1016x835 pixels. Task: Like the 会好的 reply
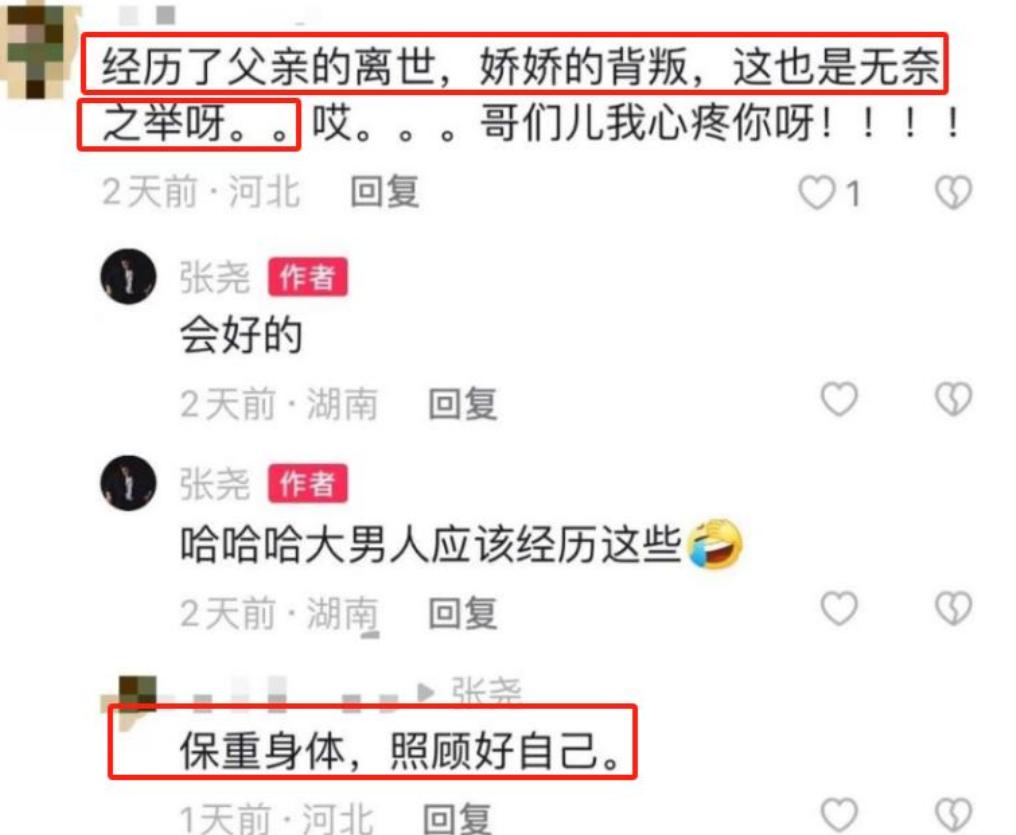tap(839, 398)
